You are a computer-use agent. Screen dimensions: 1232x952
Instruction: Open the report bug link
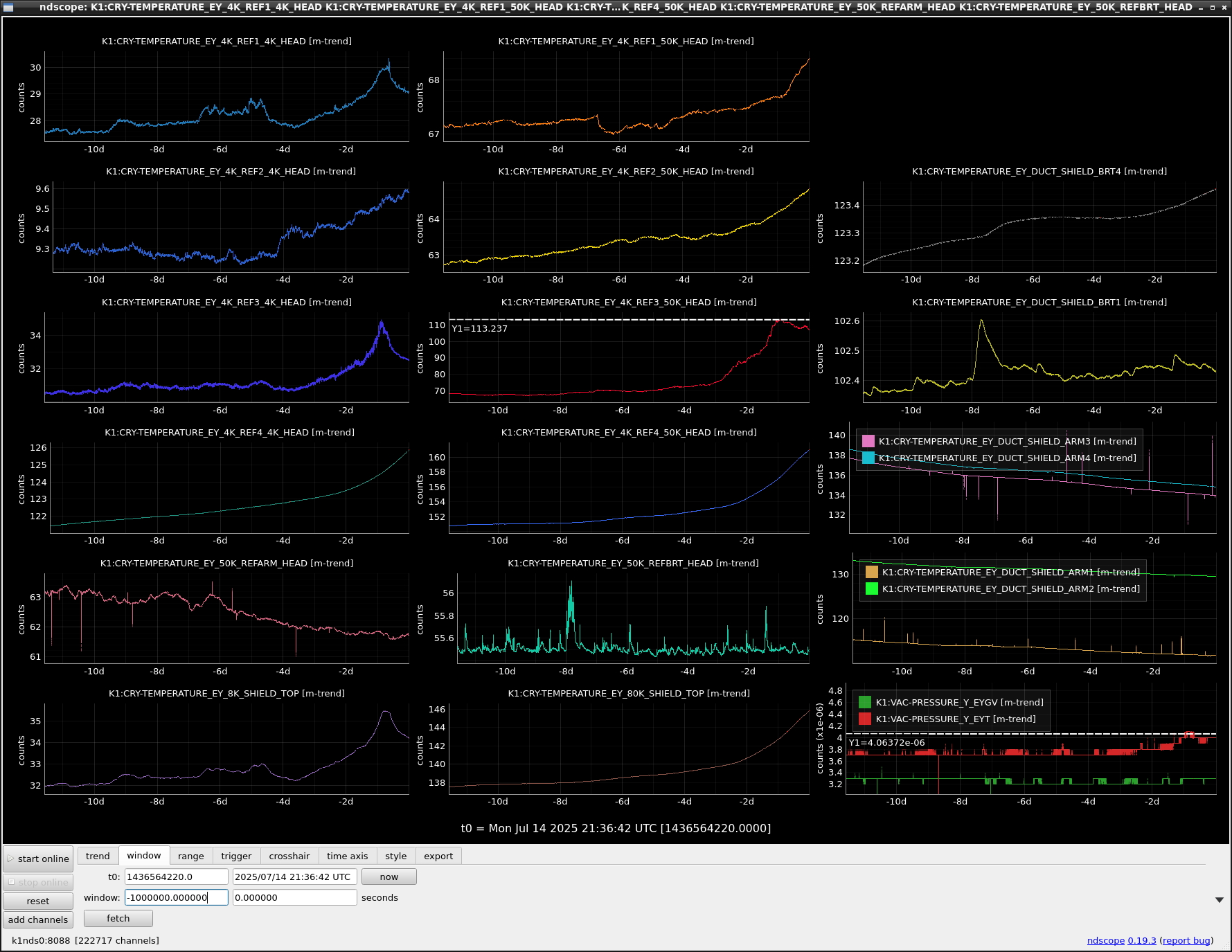pyautogui.click(x=1186, y=940)
